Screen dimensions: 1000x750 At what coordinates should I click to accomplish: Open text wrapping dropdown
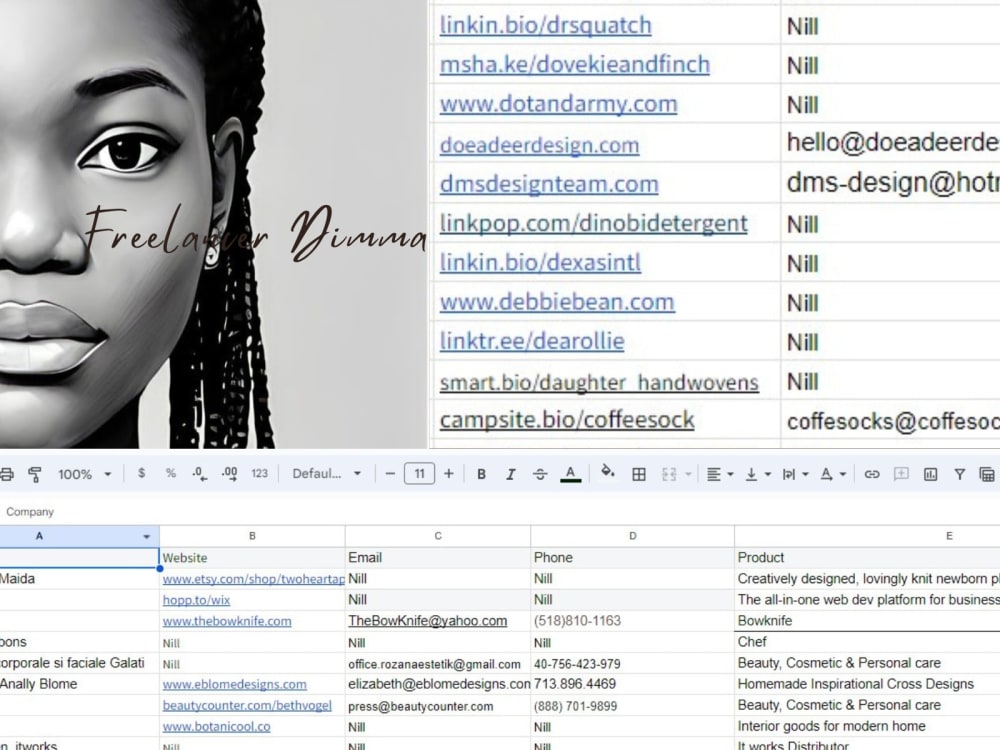click(795, 474)
